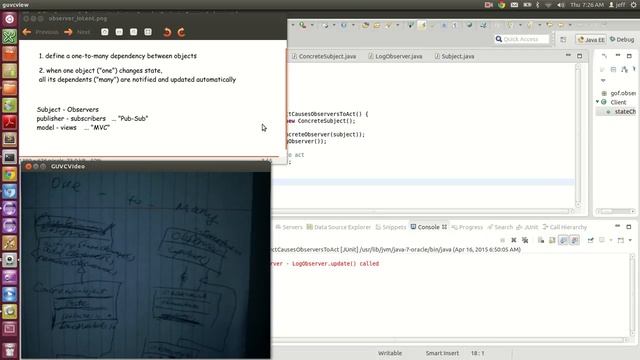Switch to the Java EE perspective
The image size is (640, 360).
tap(591, 40)
